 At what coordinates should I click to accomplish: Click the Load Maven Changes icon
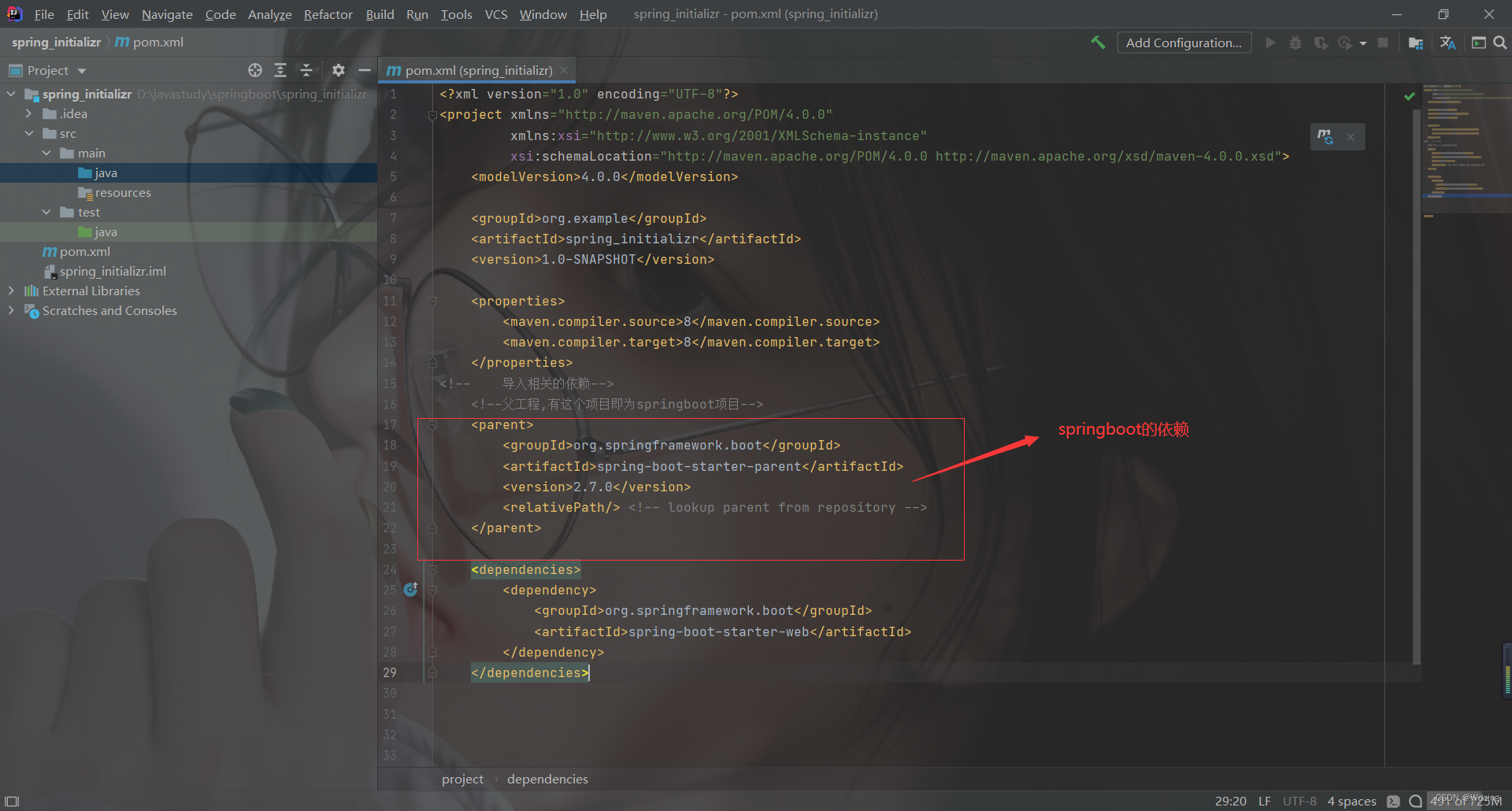1326,136
